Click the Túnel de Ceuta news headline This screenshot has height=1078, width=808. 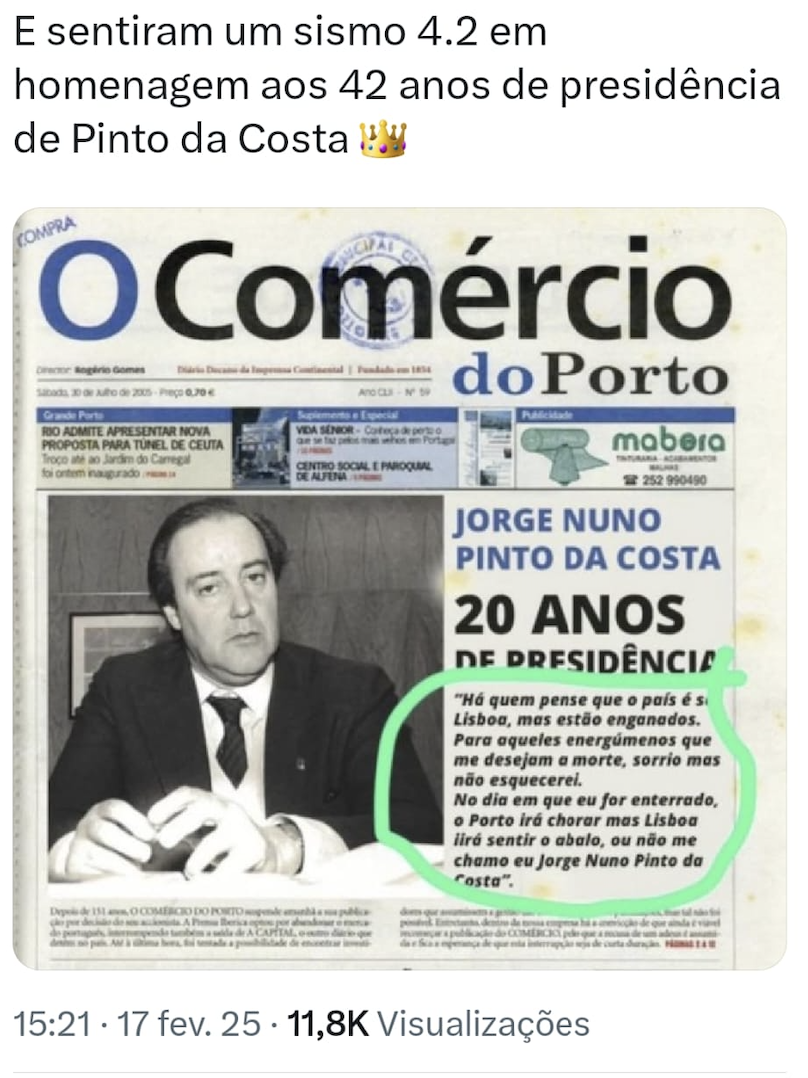[133, 438]
